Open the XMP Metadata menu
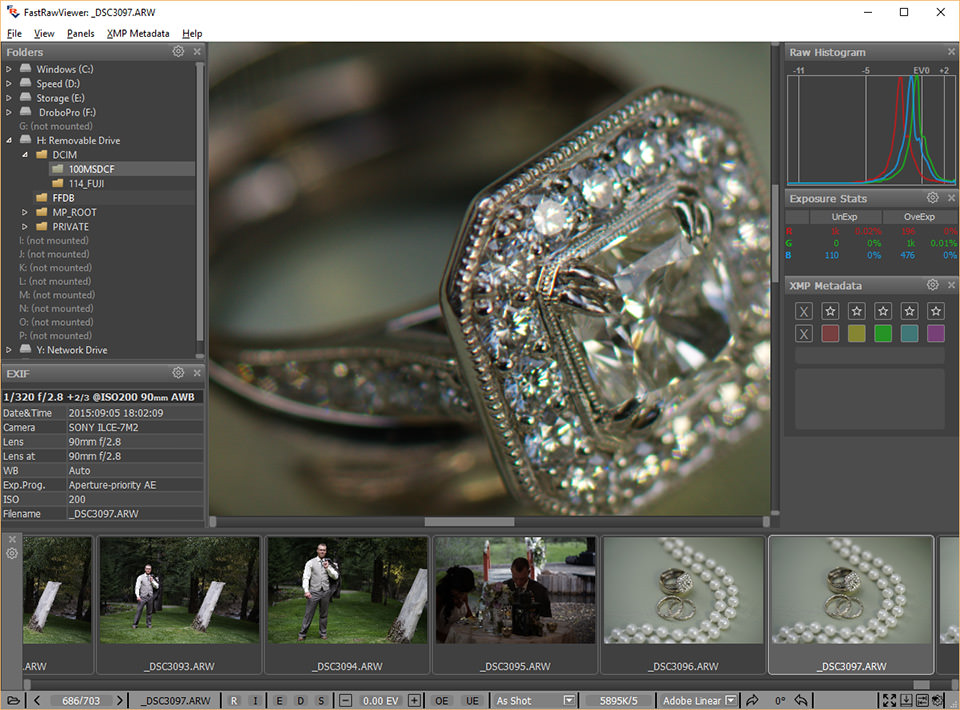The width and height of the screenshot is (960, 710). coord(138,33)
